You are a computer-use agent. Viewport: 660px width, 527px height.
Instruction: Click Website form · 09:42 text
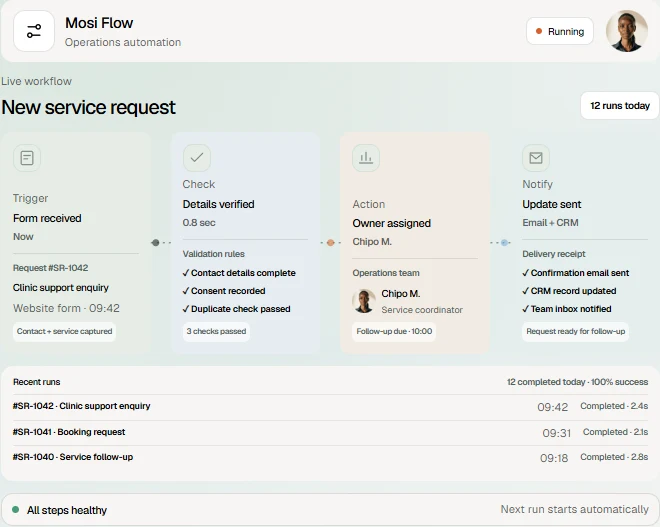(66, 308)
